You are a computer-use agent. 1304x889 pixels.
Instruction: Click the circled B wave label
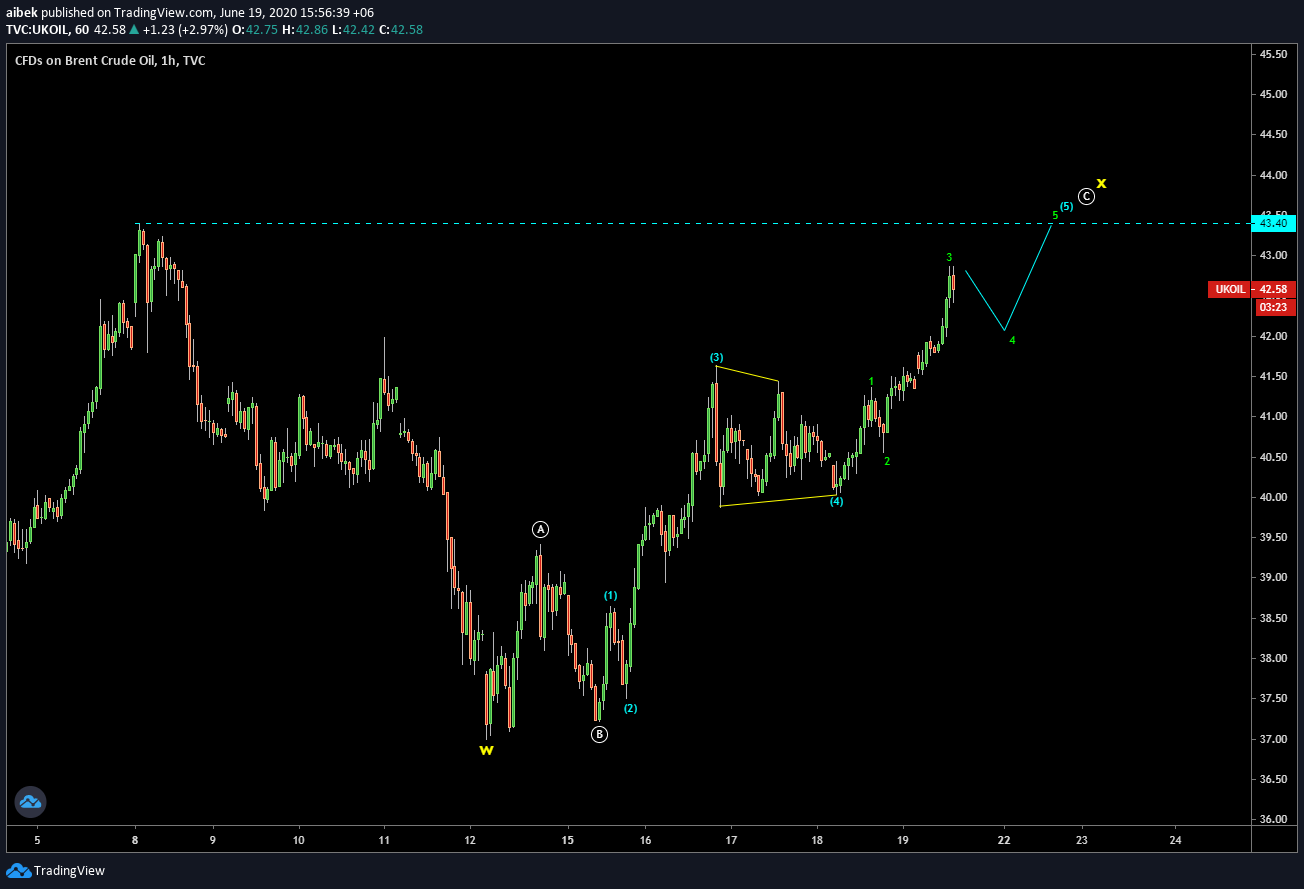(599, 734)
